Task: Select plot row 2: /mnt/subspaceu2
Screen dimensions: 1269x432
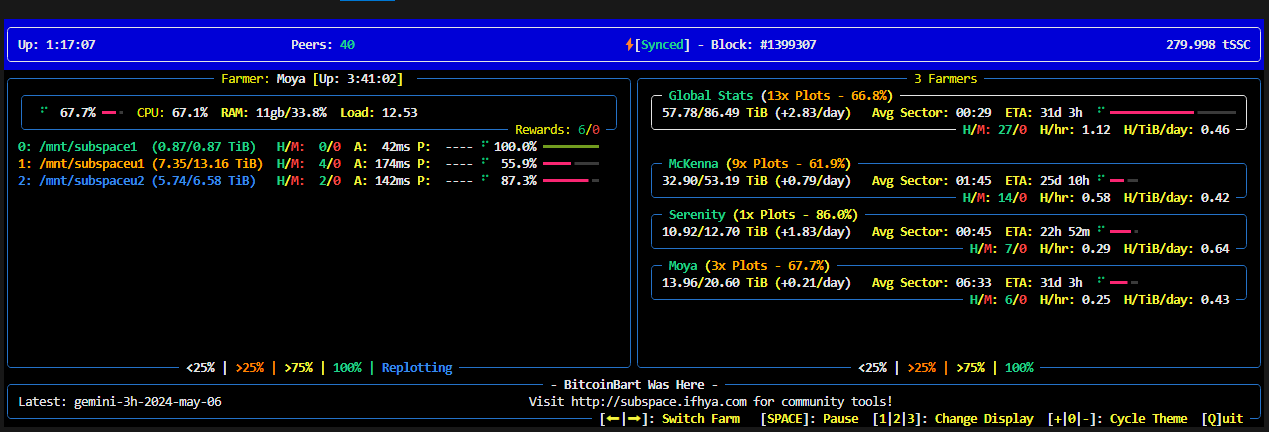Action: pyautogui.click(x=310, y=180)
